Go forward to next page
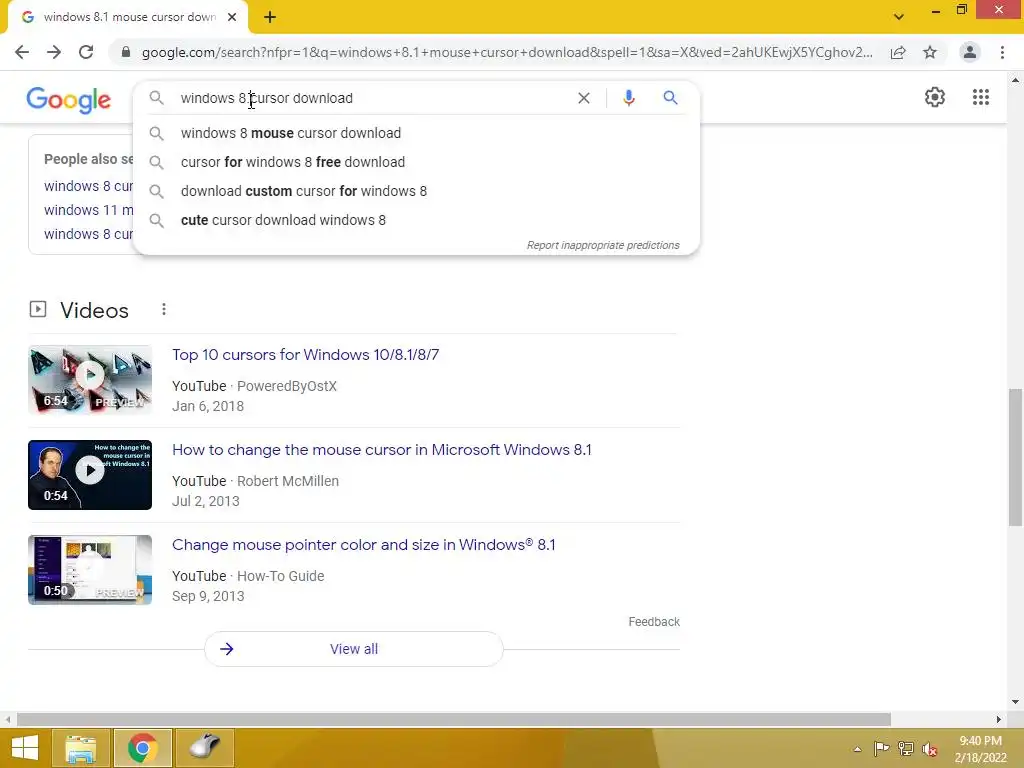1024x768 pixels. (54, 52)
